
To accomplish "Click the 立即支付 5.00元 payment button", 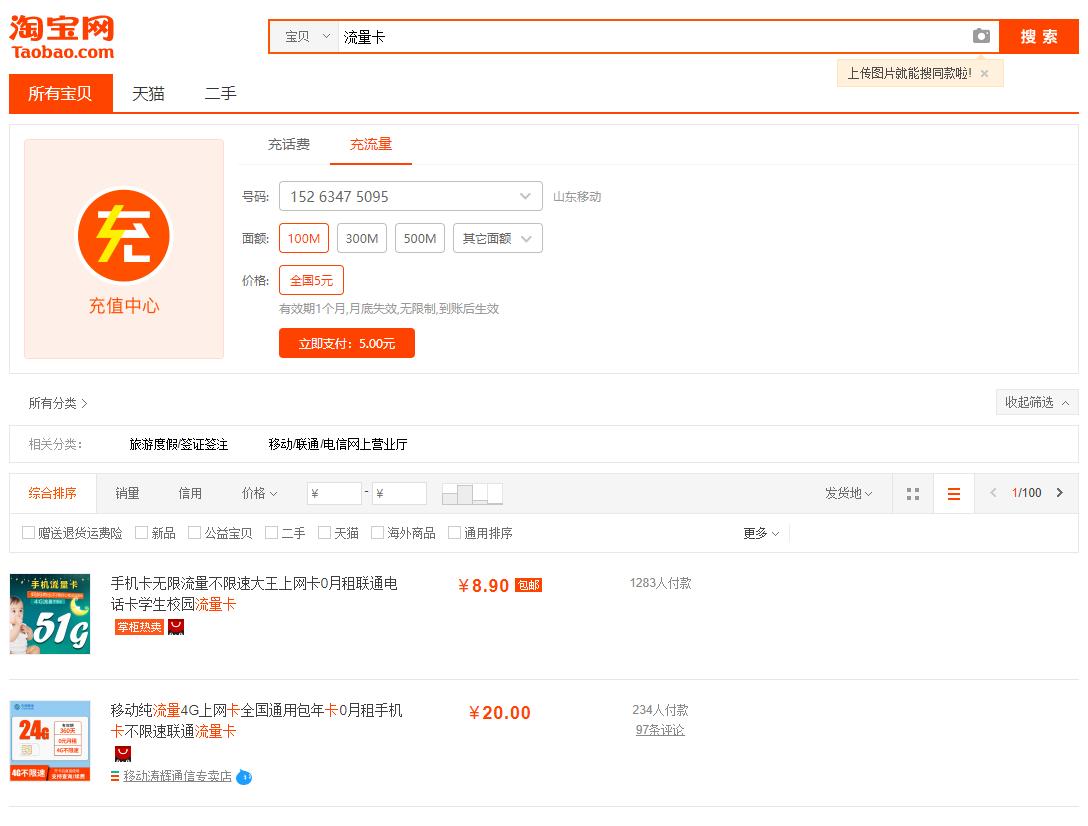I will [347, 342].
